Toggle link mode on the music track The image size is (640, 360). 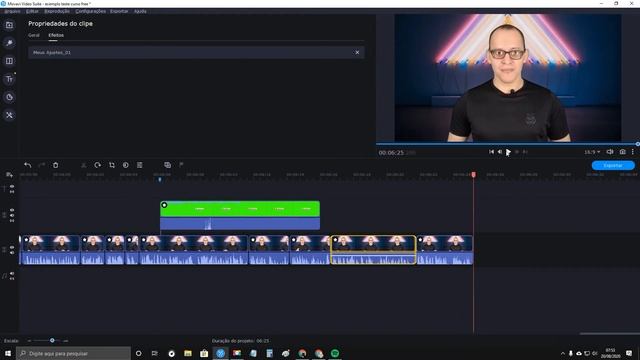point(12,279)
